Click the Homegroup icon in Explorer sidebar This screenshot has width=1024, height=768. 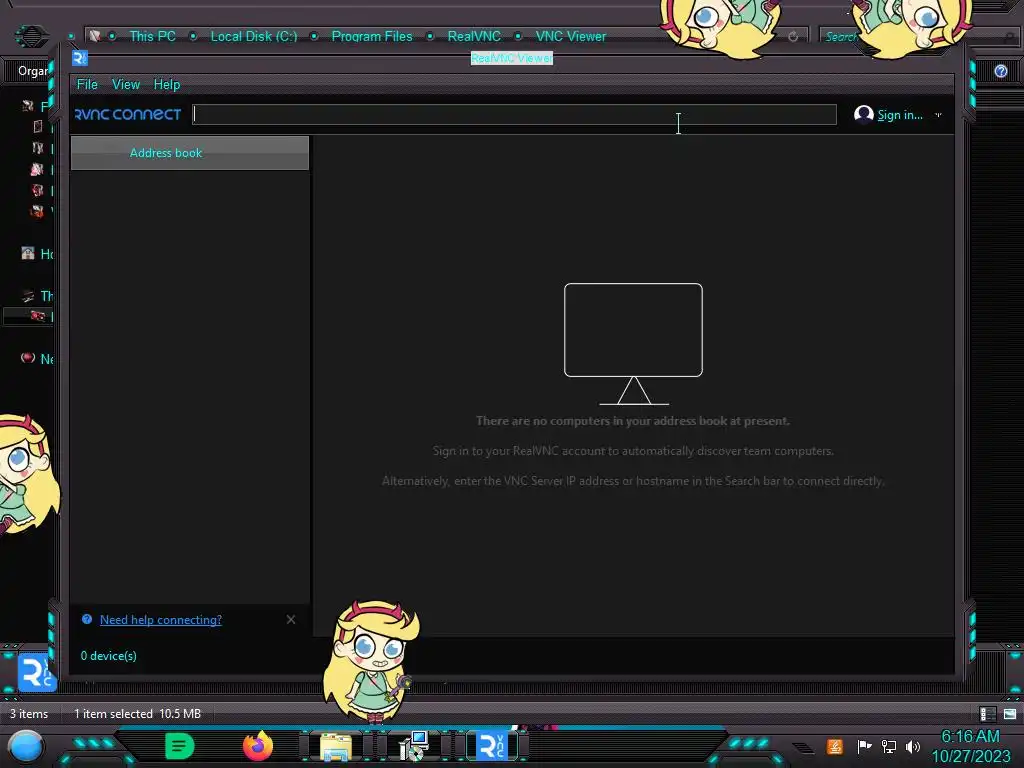(x=27, y=253)
